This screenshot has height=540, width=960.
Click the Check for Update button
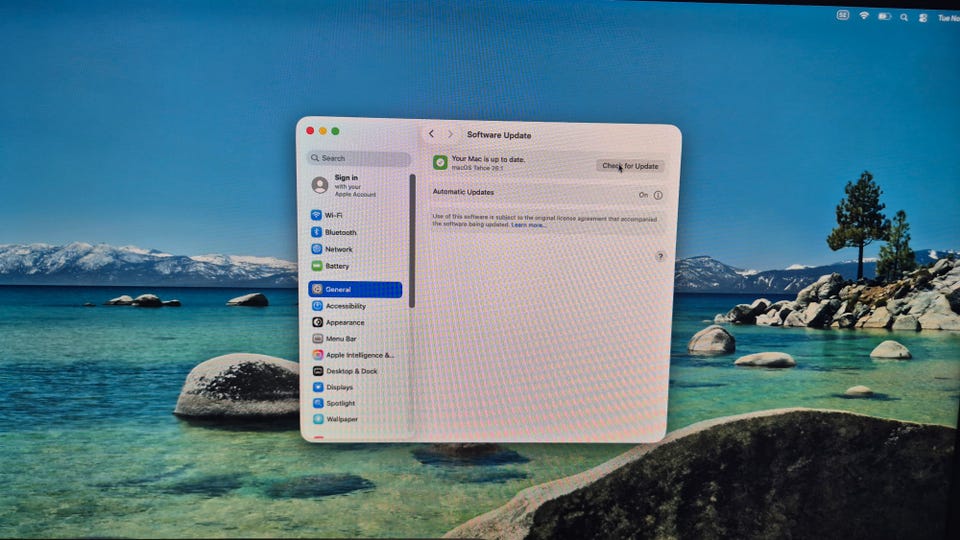630,166
